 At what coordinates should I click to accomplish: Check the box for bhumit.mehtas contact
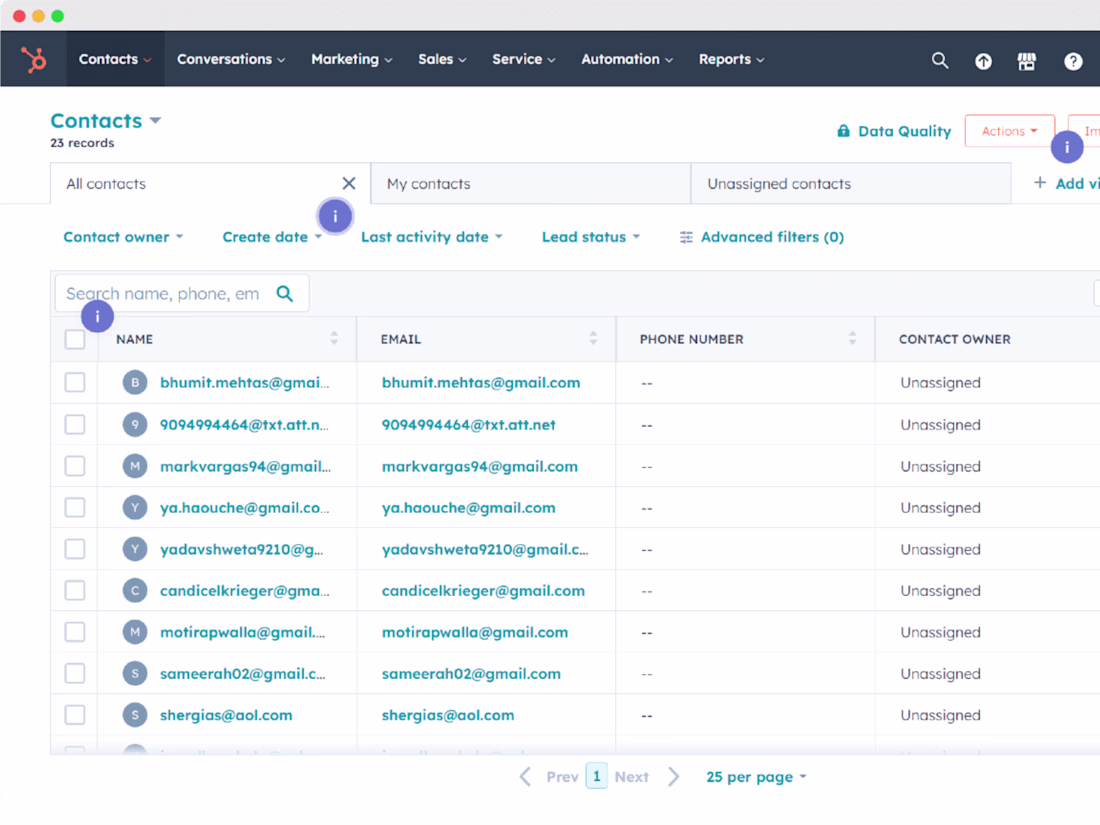[75, 383]
